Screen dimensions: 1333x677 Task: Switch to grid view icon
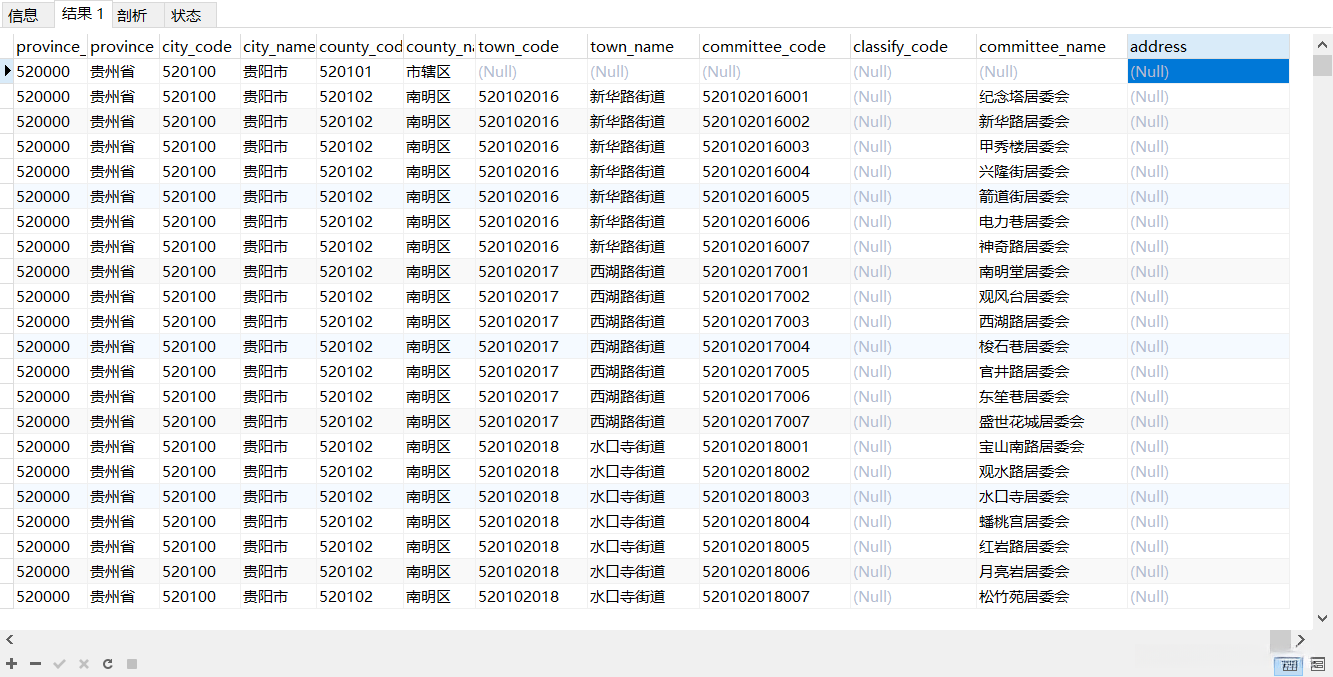click(x=1288, y=665)
